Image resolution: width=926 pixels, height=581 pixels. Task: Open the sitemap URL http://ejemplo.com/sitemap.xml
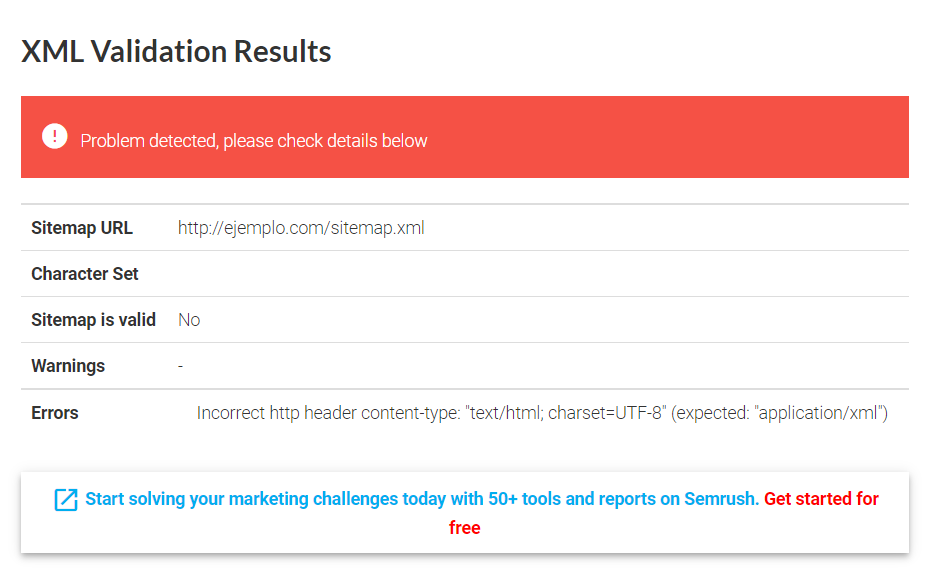click(x=301, y=227)
